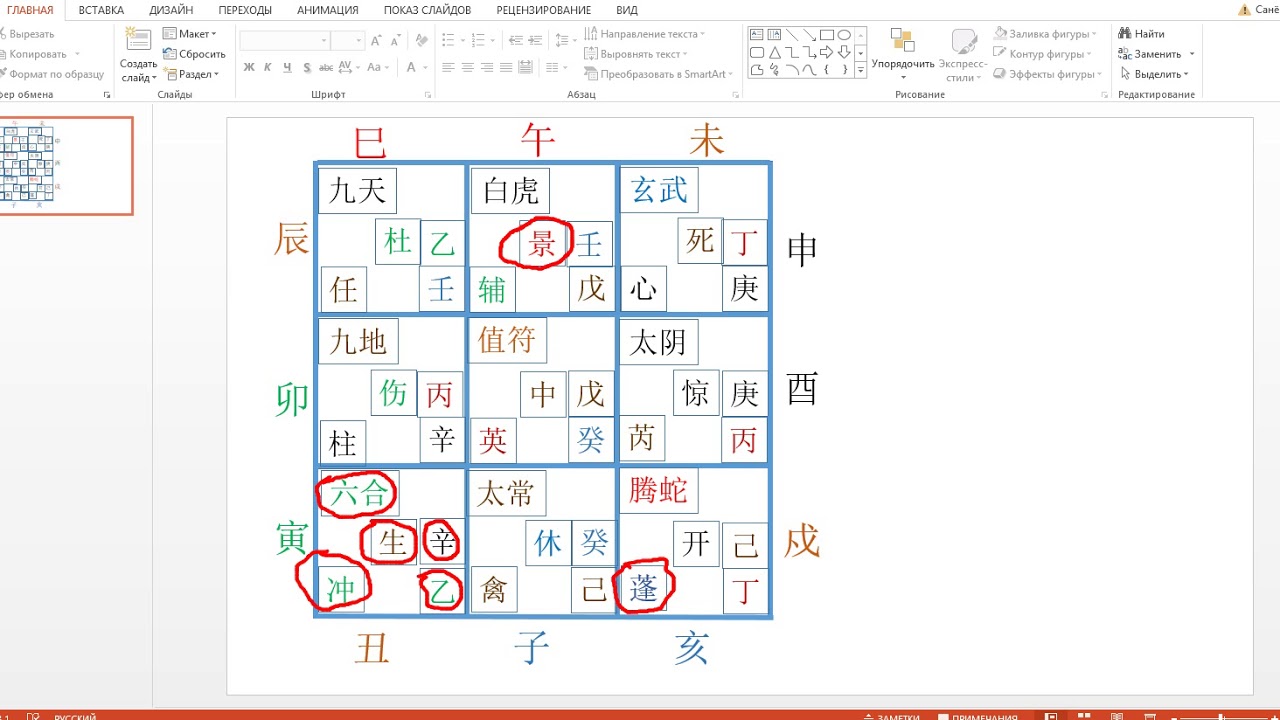Toggle italic К formatting
The height and width of the screenshot is (720, 1280).
point(268,68)
